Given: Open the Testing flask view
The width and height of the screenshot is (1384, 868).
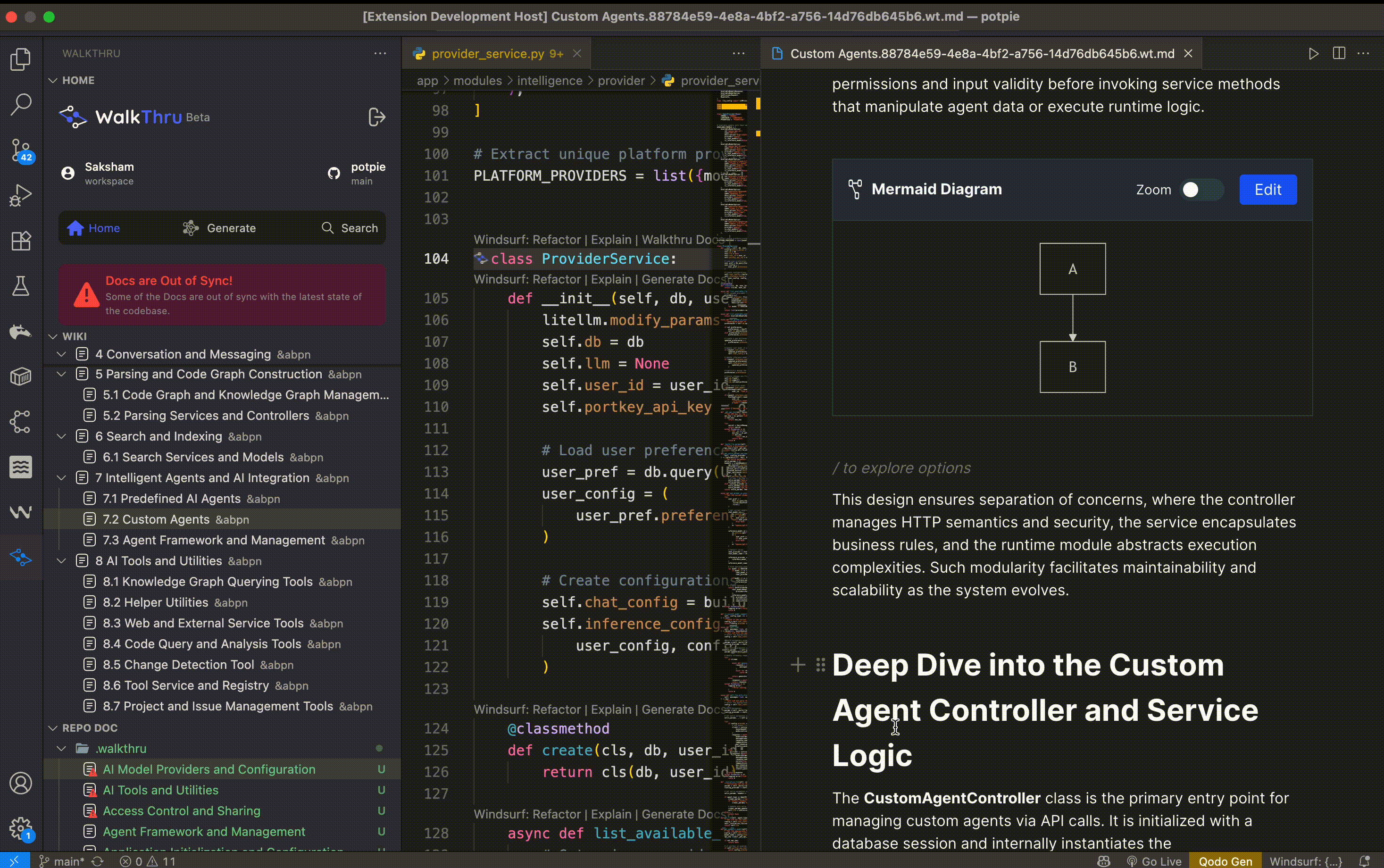Looking at the screenshot, I should [21, 286].
